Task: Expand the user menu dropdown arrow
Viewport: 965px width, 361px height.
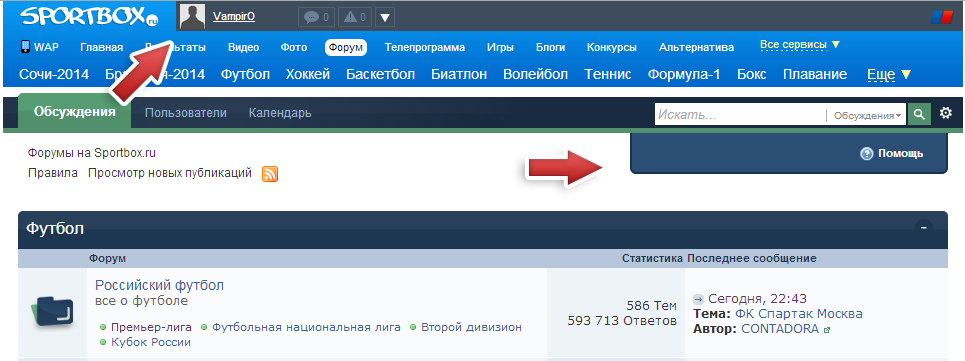Action: coord(385,17)
